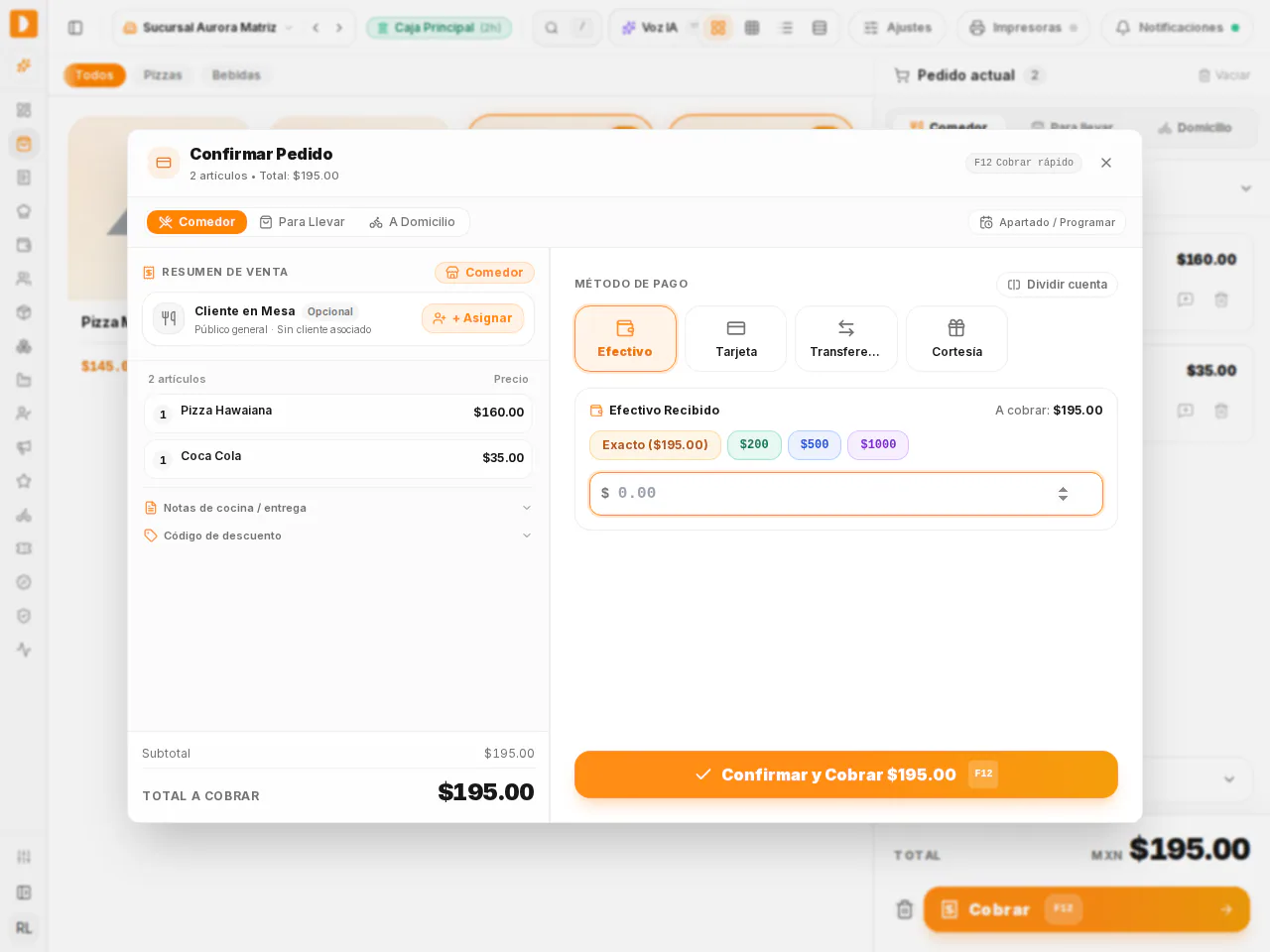Select Efectivo as the payment method
1270x952 pixels.
[x=625, y=339]
